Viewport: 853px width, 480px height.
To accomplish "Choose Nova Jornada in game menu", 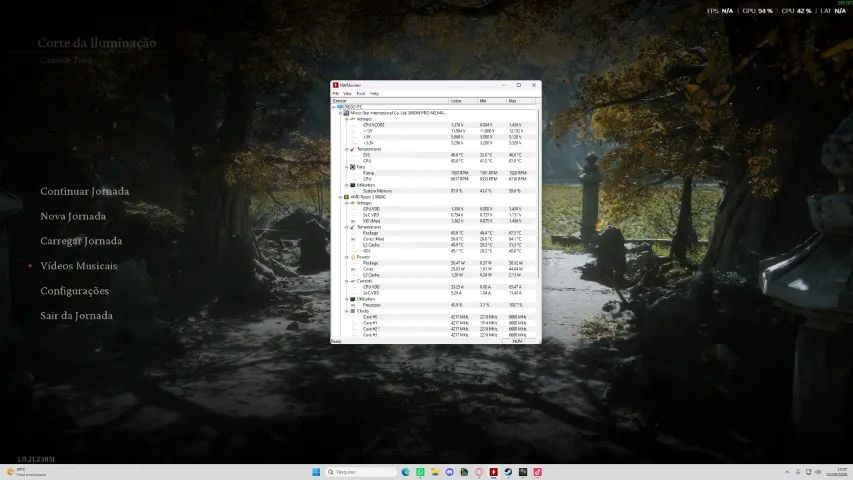I will [x=73, y=216].
